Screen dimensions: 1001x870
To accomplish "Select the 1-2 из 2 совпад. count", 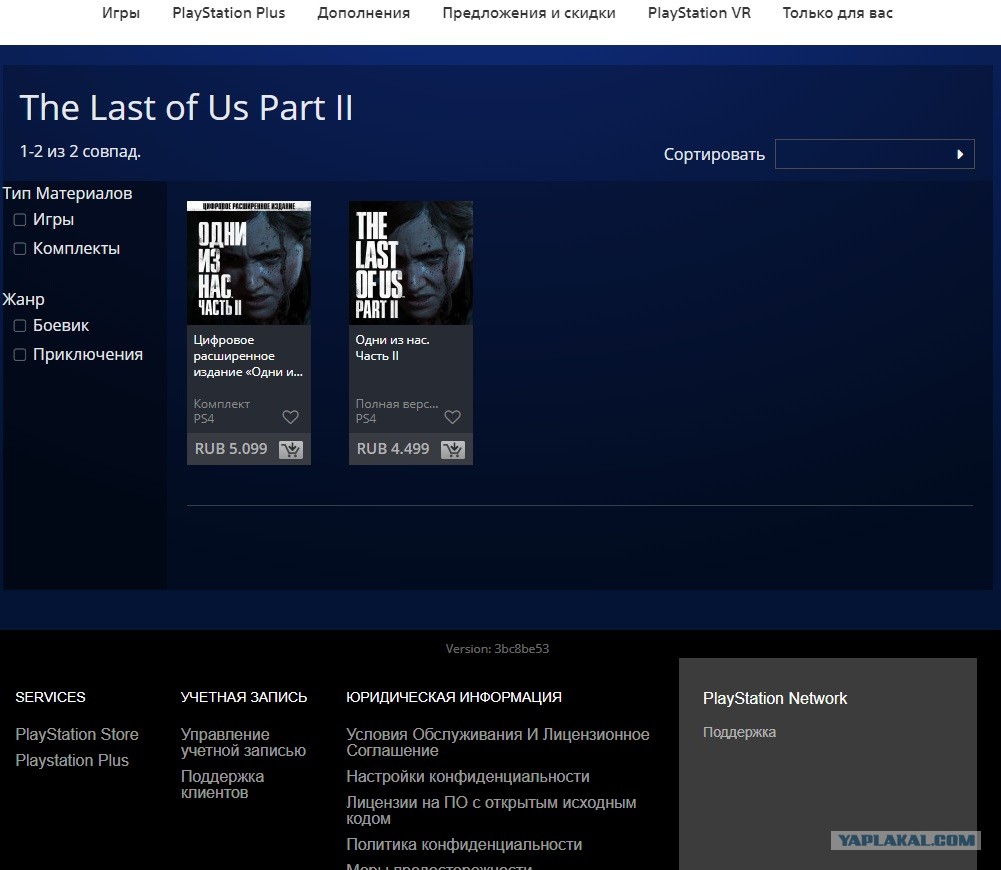I will point(80,151).
